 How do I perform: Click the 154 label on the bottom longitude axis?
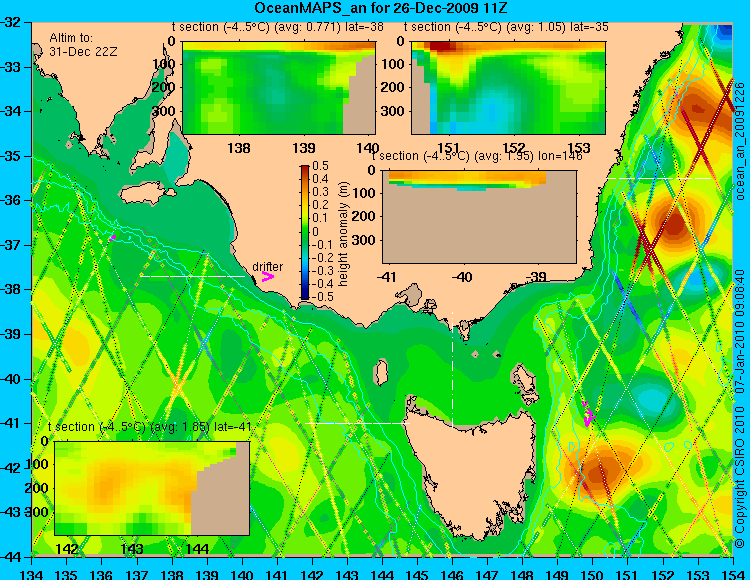click(x=732, y=574)
